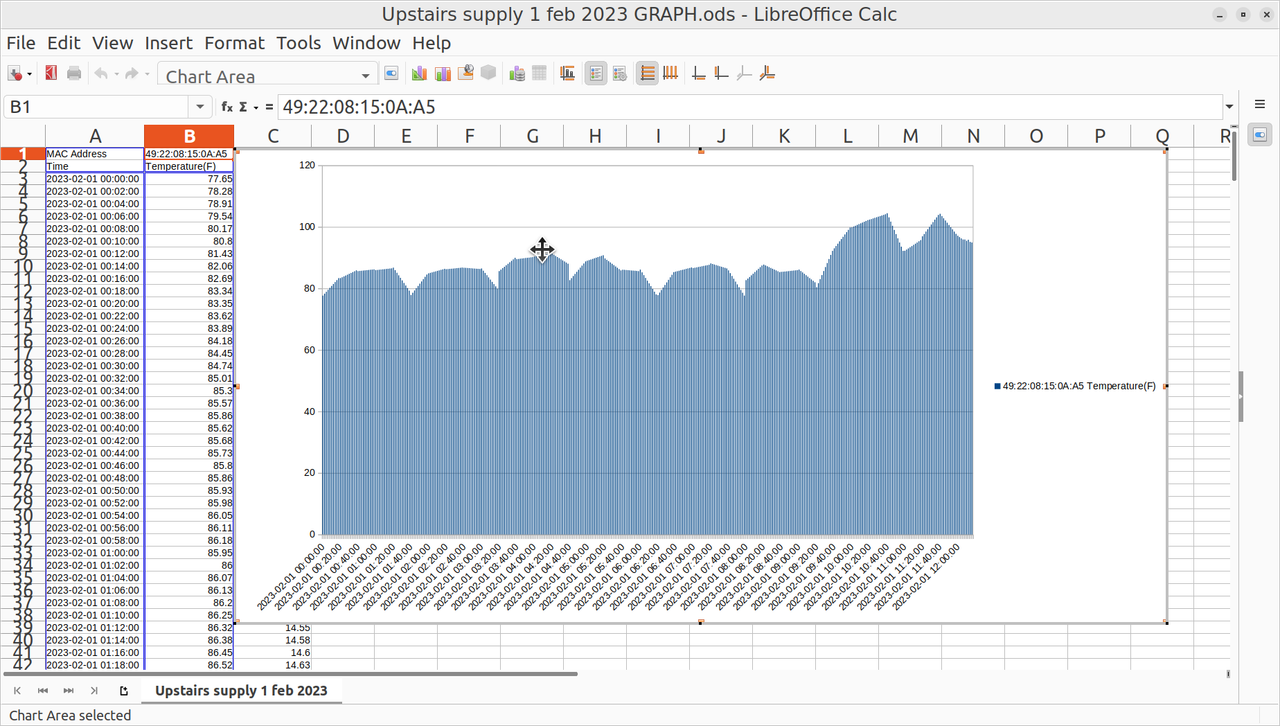Click the Add new sheet icon
This screenshot has height=726, width=1280.
pyautogui.click(x=124, y=691)
